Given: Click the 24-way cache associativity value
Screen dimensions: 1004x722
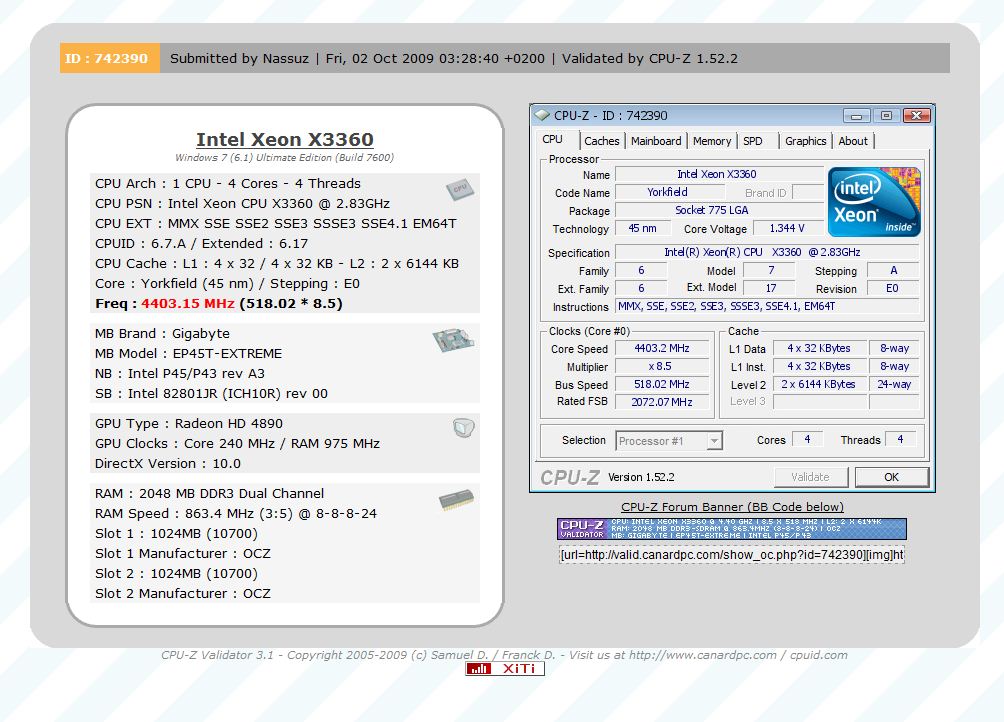Looking at the screenshot, I should pyautogui.click(x=894, y=384).
